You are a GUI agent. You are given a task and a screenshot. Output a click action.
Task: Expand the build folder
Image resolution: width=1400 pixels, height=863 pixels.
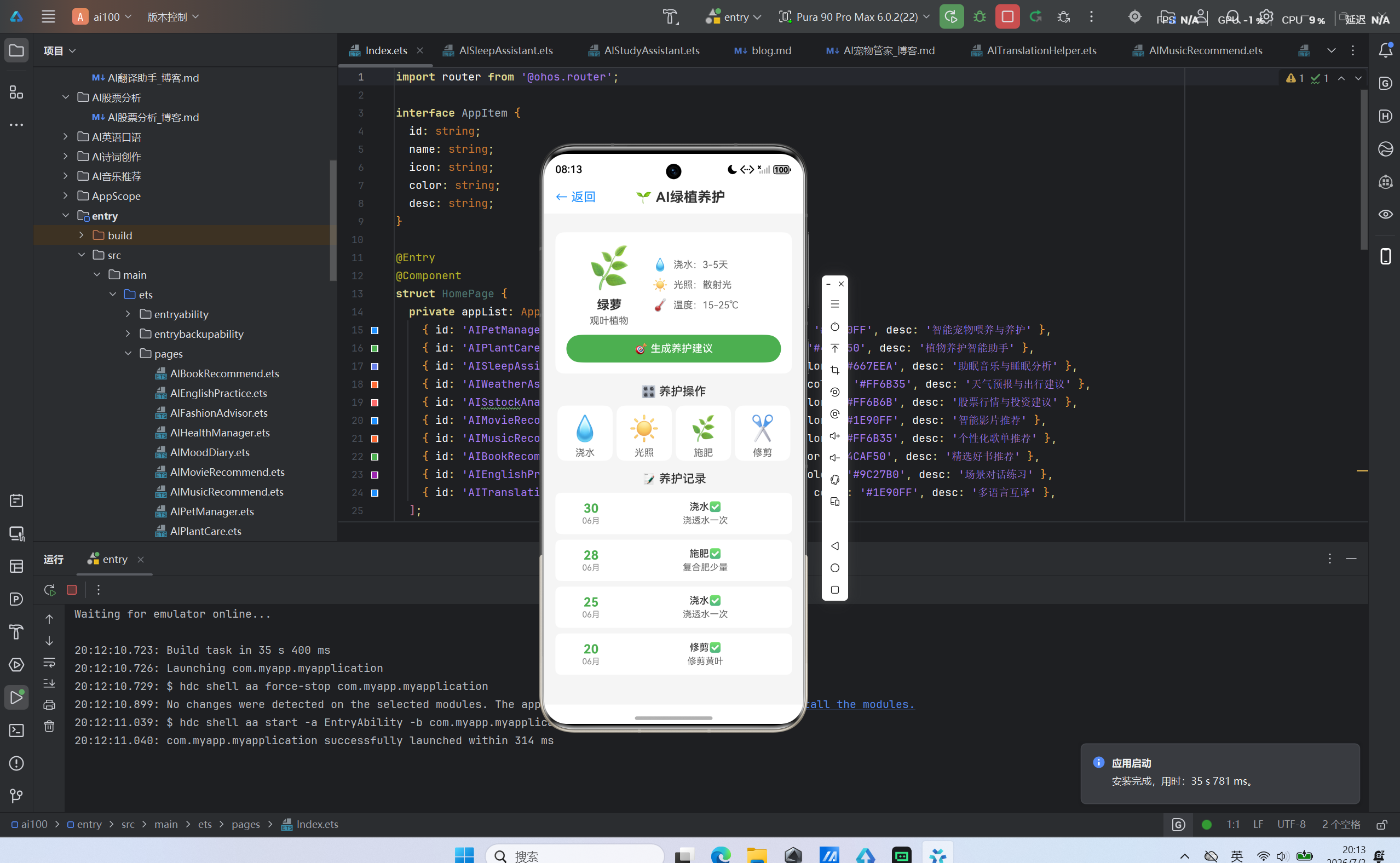click(81, 235)
